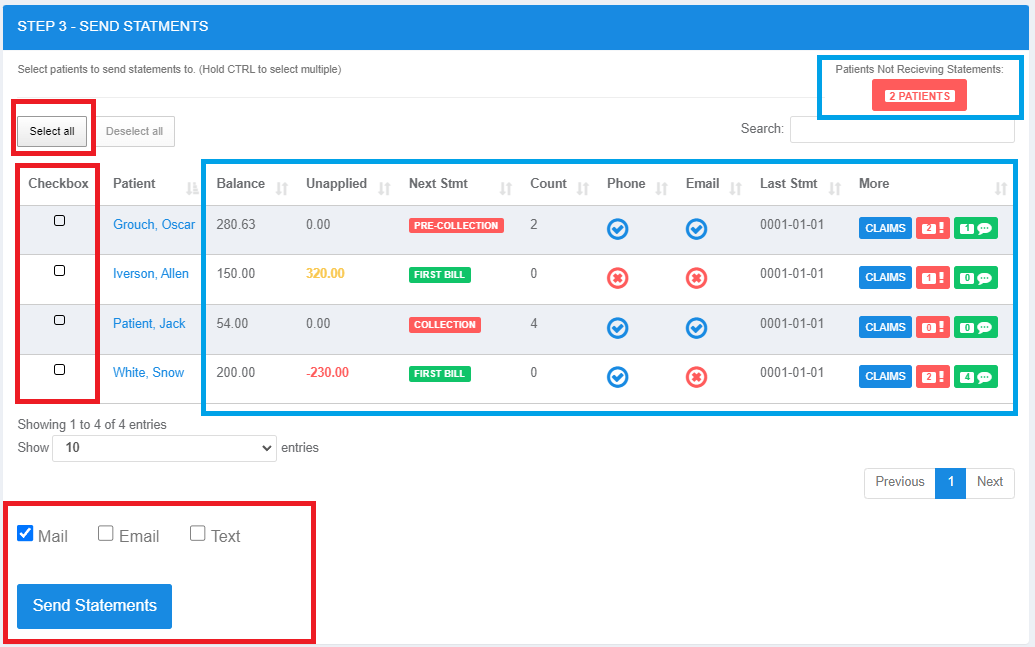Click the COLLECTION tag for Patient, Jack

coord(445,324)
